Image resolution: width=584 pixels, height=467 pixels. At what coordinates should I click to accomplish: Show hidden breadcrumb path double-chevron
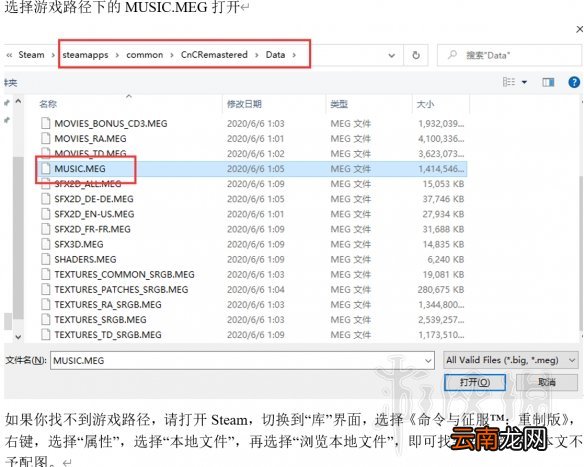tap(9, 55)
